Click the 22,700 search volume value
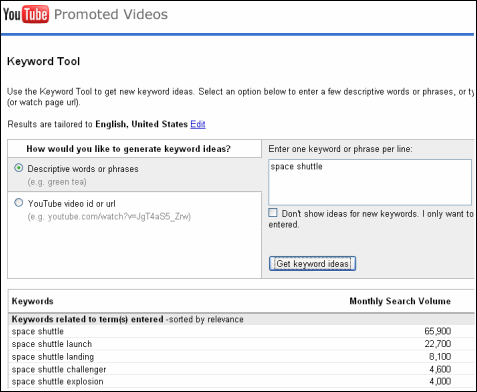Screen dimensions: 477x392 [438, 344]
